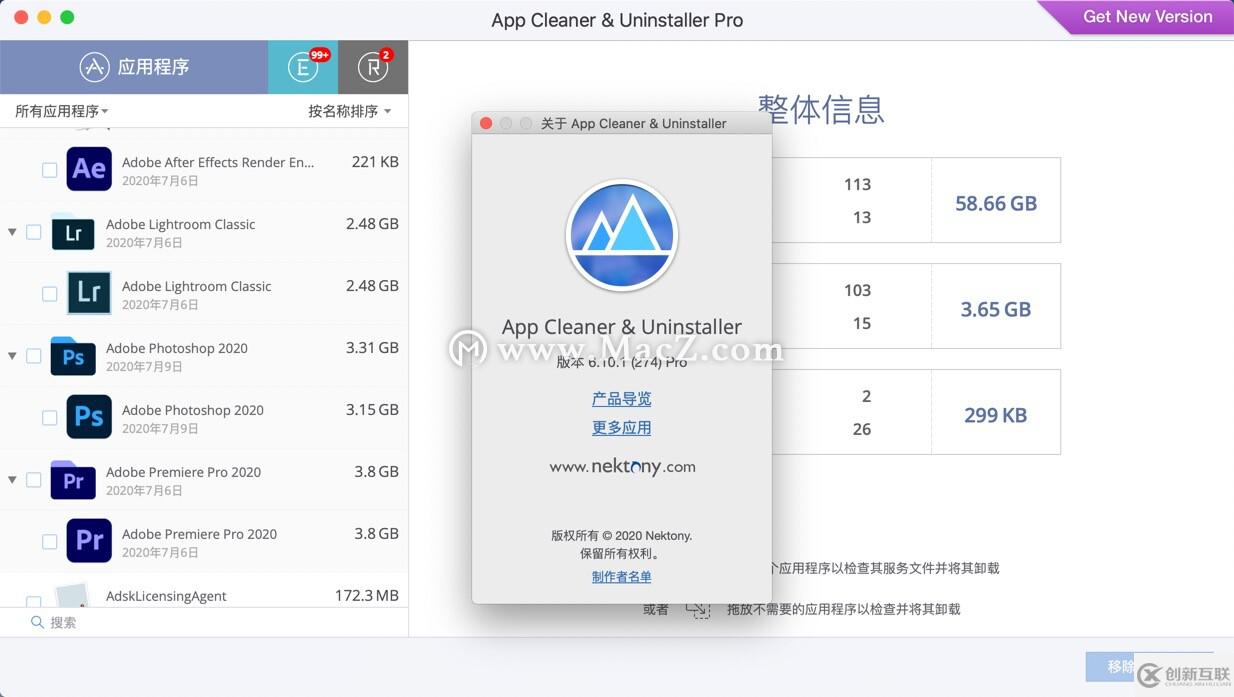Collapse the Adobe Lightroom Classic group
1234x697 pixels.
click(x=12, y=232)
